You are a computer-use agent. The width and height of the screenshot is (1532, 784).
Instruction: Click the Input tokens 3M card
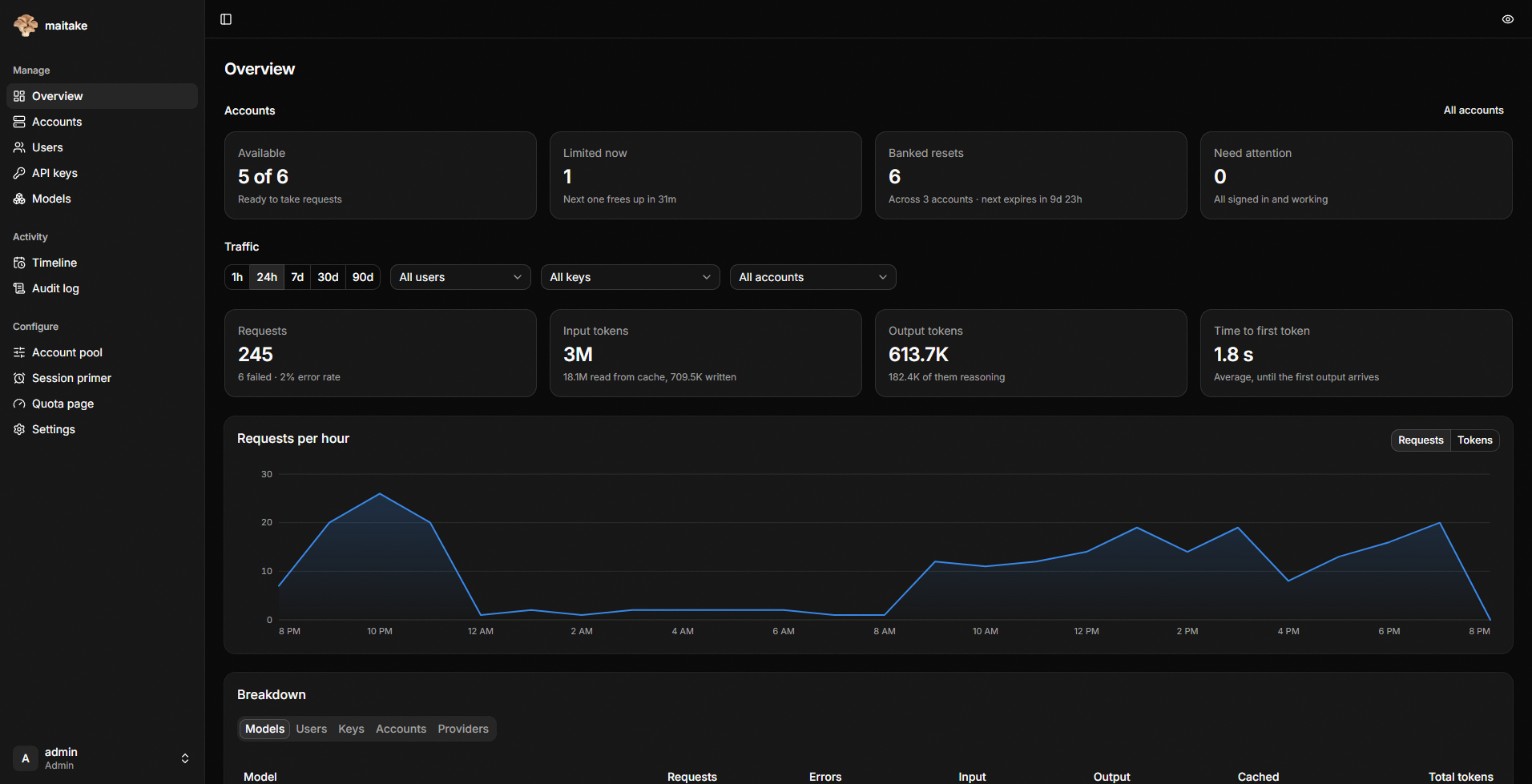point(705,353)
